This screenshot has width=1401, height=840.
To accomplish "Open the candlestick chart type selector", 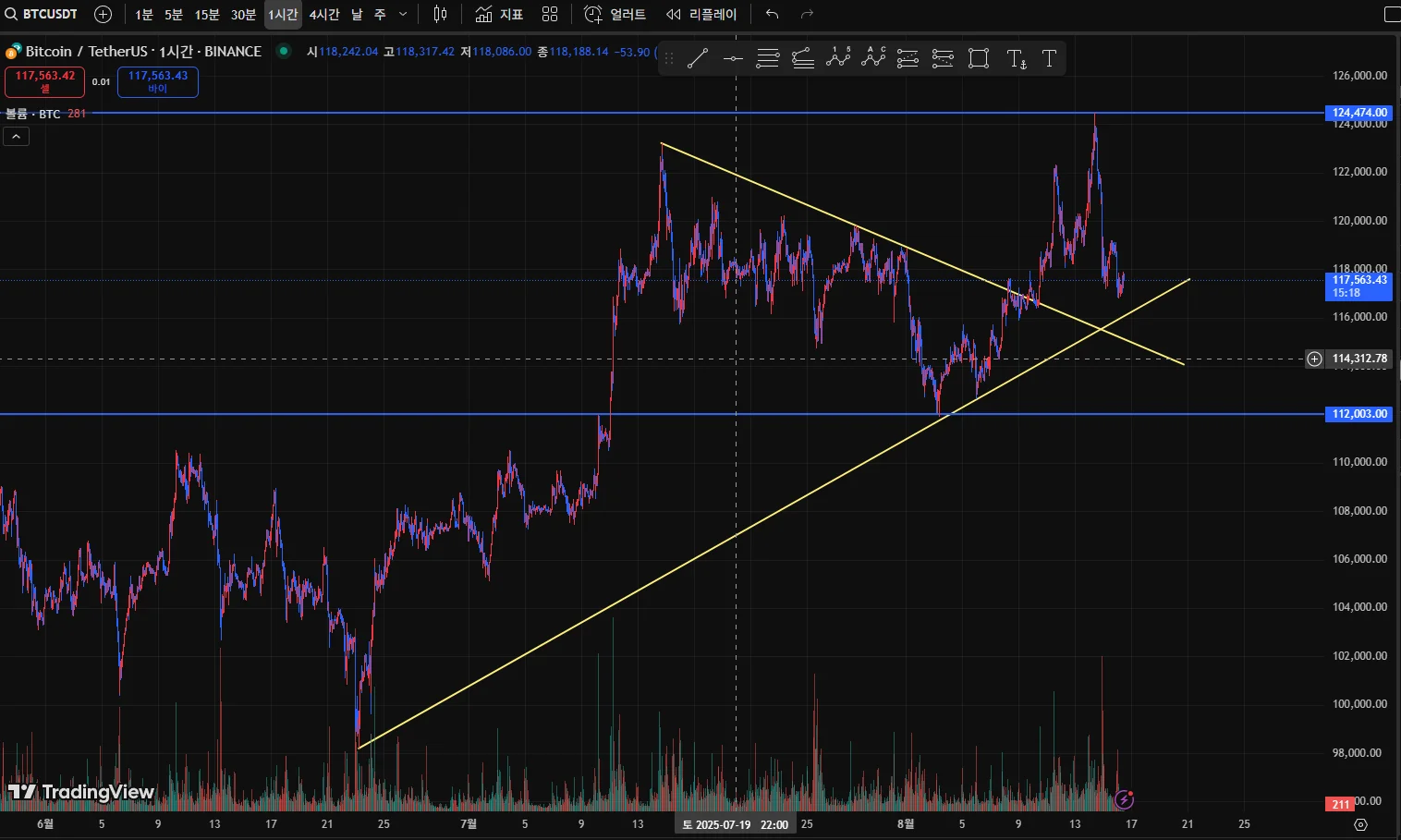I will click(x=440, y=14).
